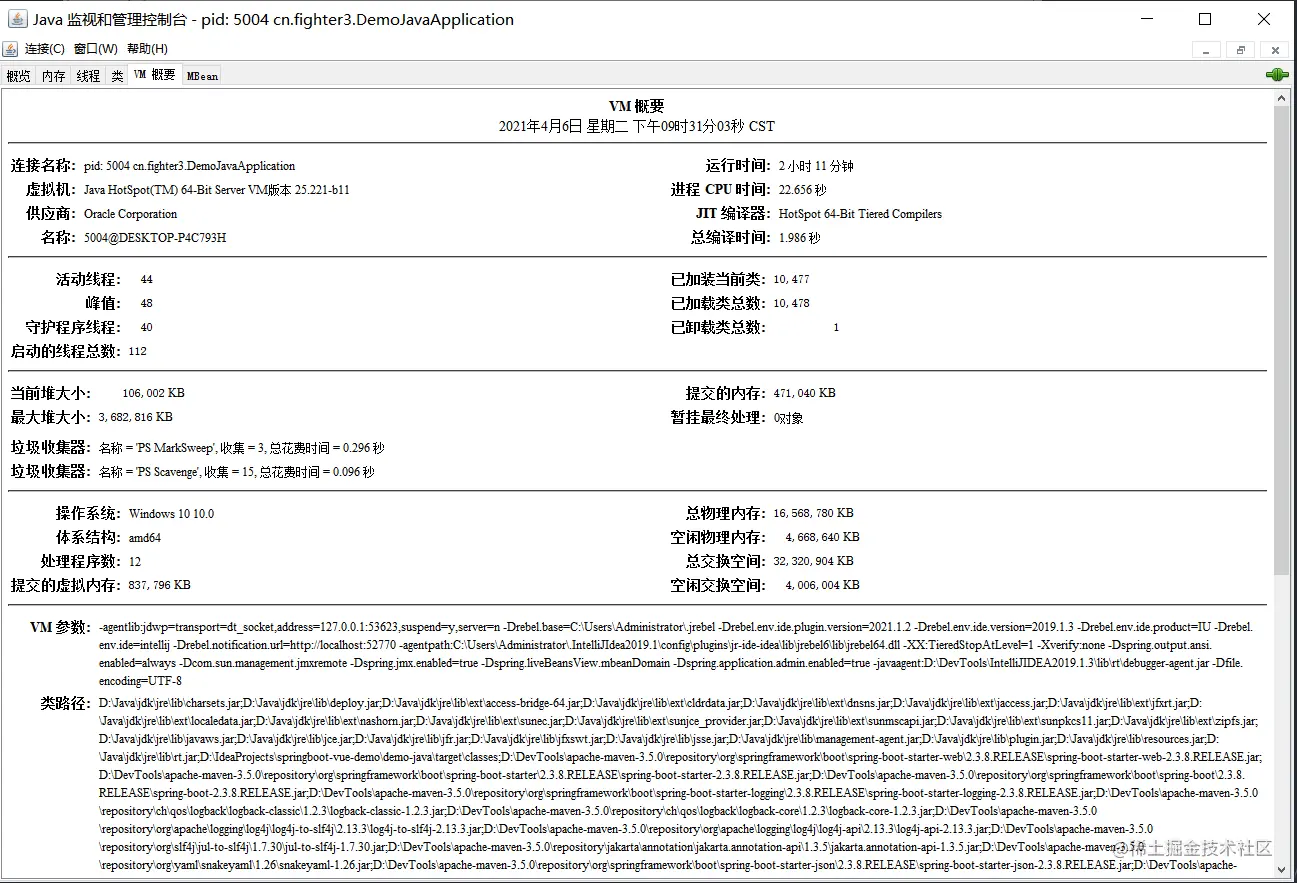
Task: Switch to the 概览 tab
Action: pyautogui.click(x=19, y=76)
